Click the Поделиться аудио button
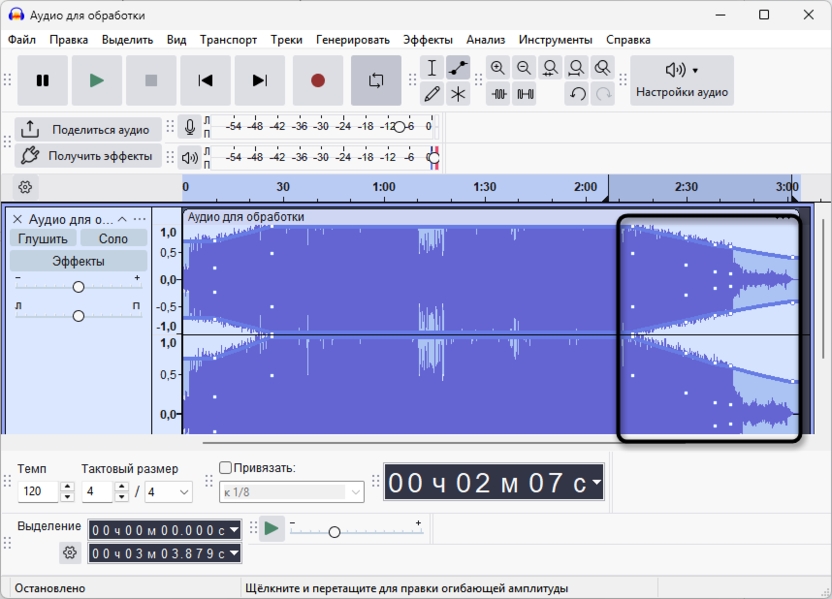 click(x=88, y=129)
